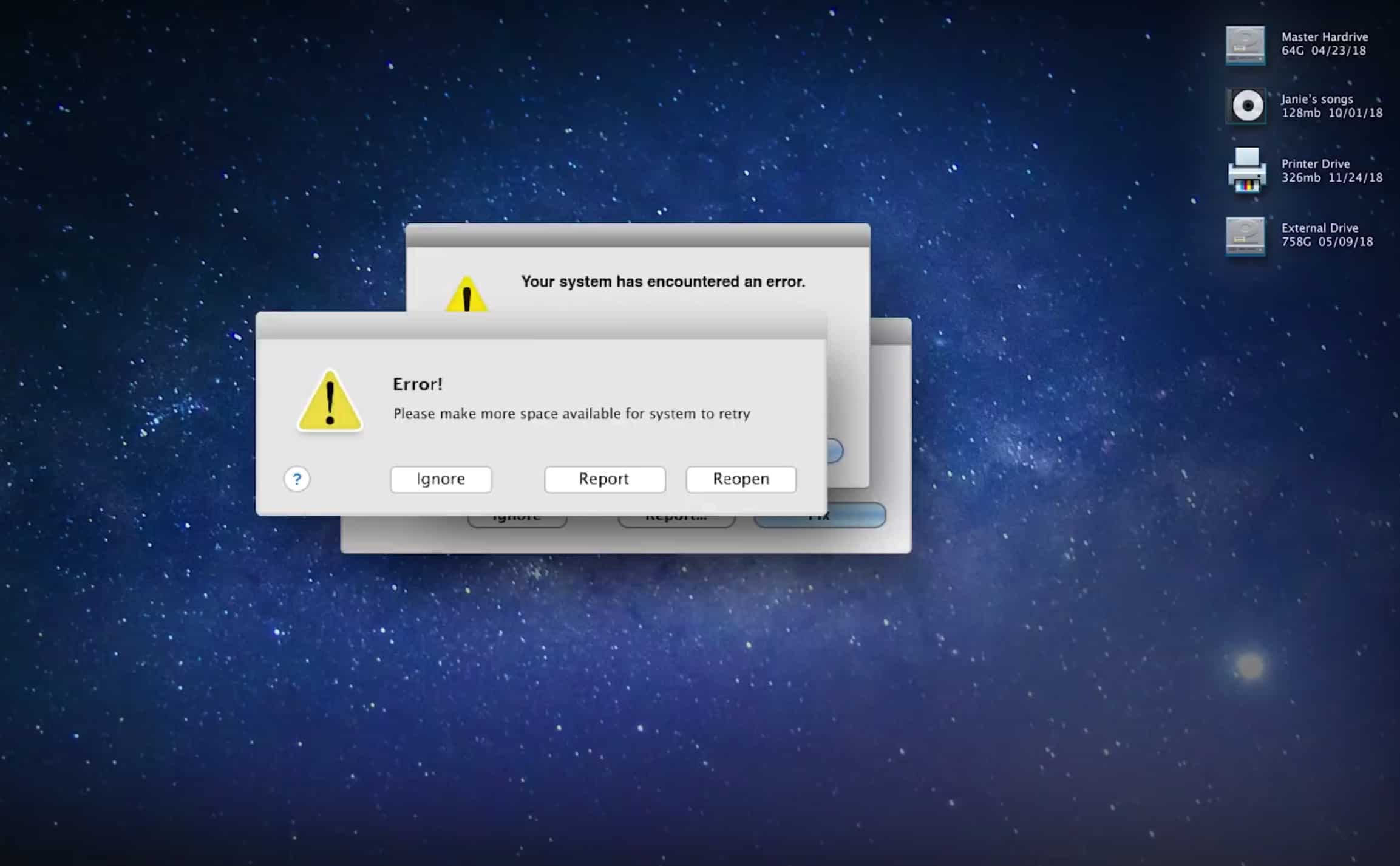Click the Janie's songs 128mb text label
This screenshot has height=866, width=1400.
coord(1331,106)
